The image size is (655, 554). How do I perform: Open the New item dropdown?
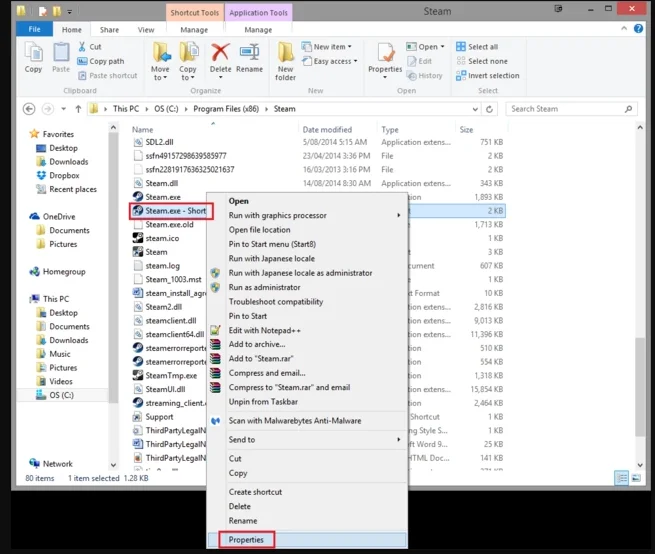[327, 47]
